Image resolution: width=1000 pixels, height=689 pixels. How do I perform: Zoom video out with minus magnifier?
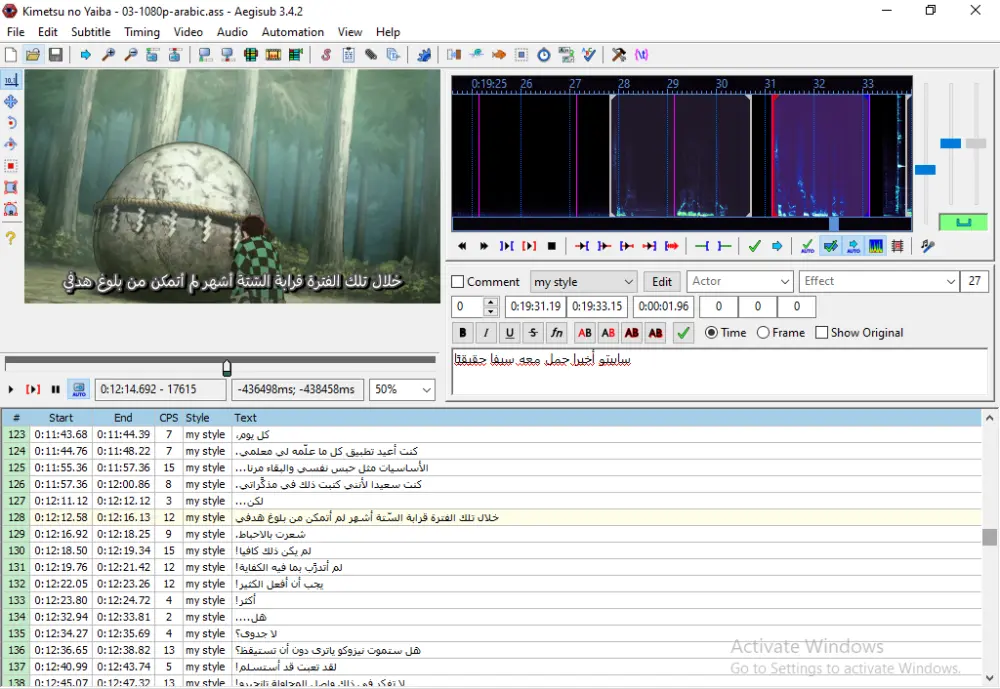point(131,55)
